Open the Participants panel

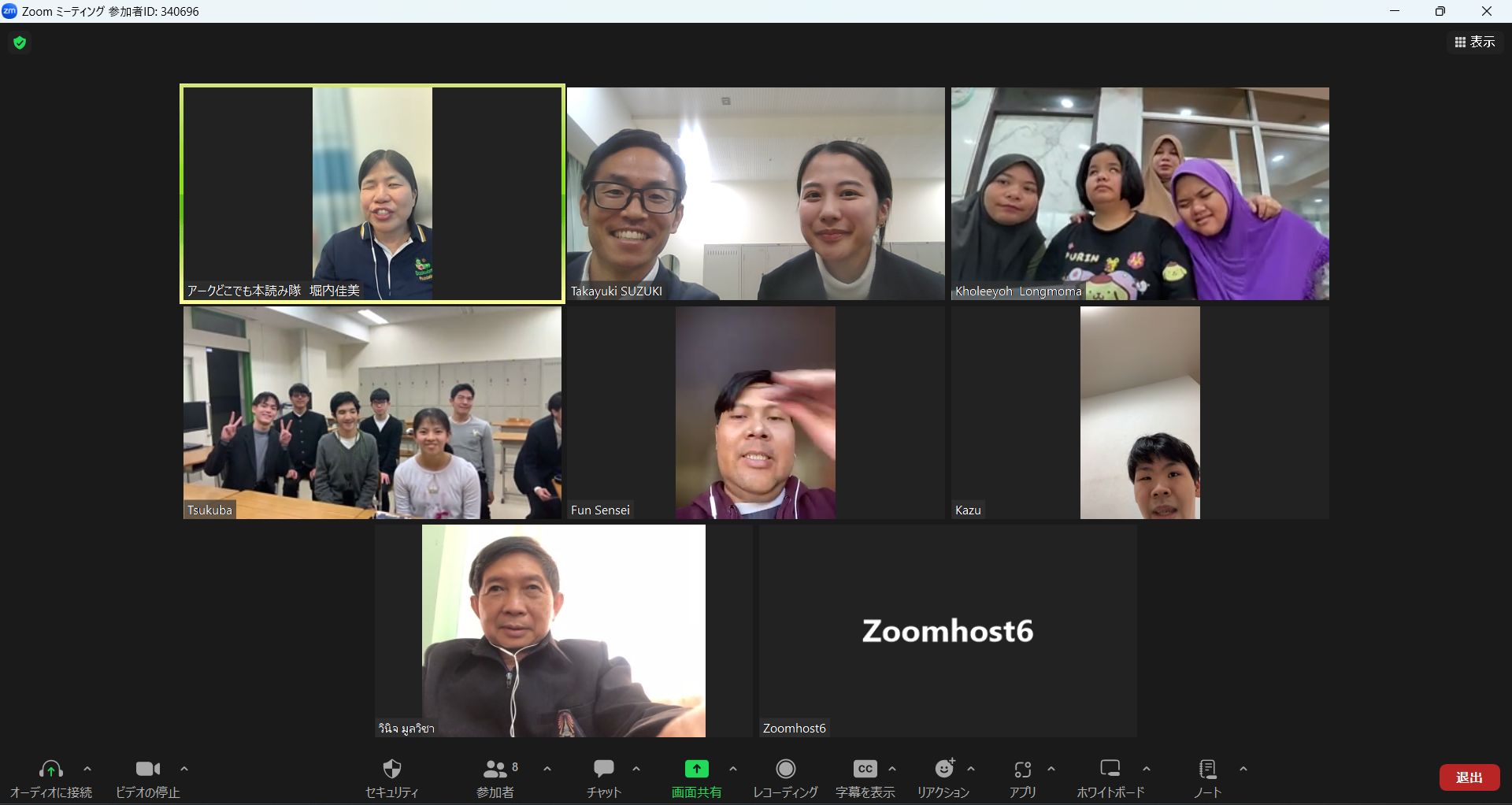[x=495, y=770]
